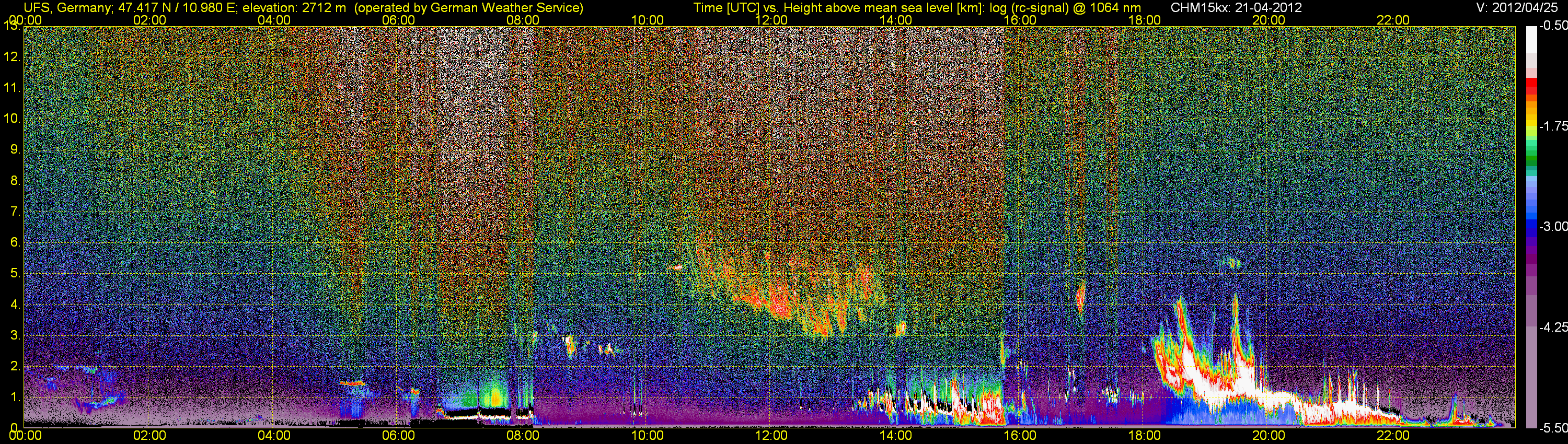Click the 12:00 label on the top time axis
Screen dimensions: 1568x444
point(771,20)
